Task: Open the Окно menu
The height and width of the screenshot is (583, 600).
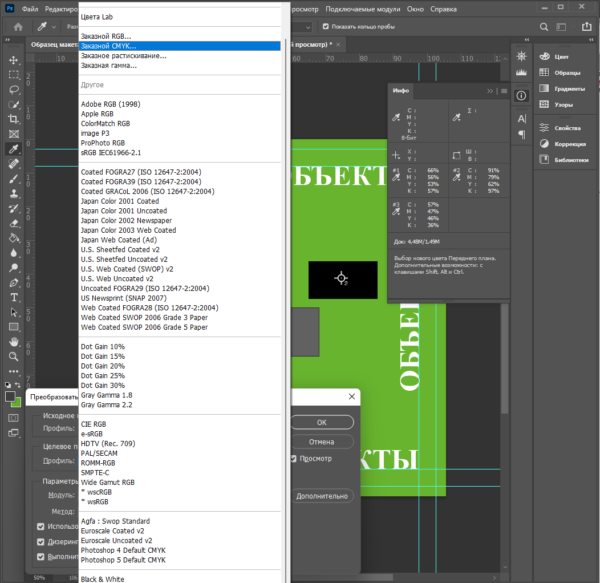Action: point(415,8)
